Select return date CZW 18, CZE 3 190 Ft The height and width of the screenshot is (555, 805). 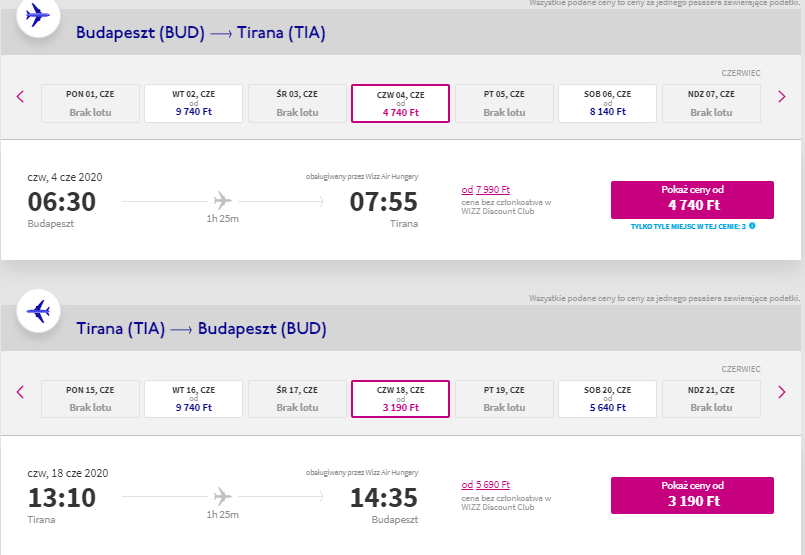(x=400, y=399)
